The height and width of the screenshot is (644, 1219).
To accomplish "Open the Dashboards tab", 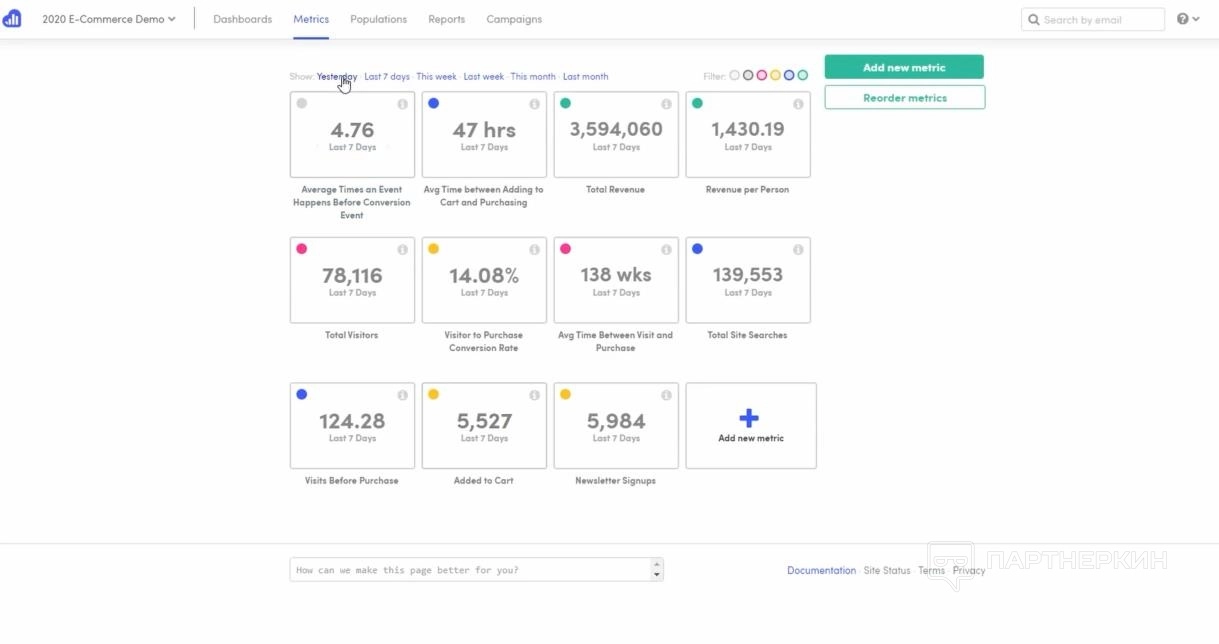I will (x=242, y=19).
